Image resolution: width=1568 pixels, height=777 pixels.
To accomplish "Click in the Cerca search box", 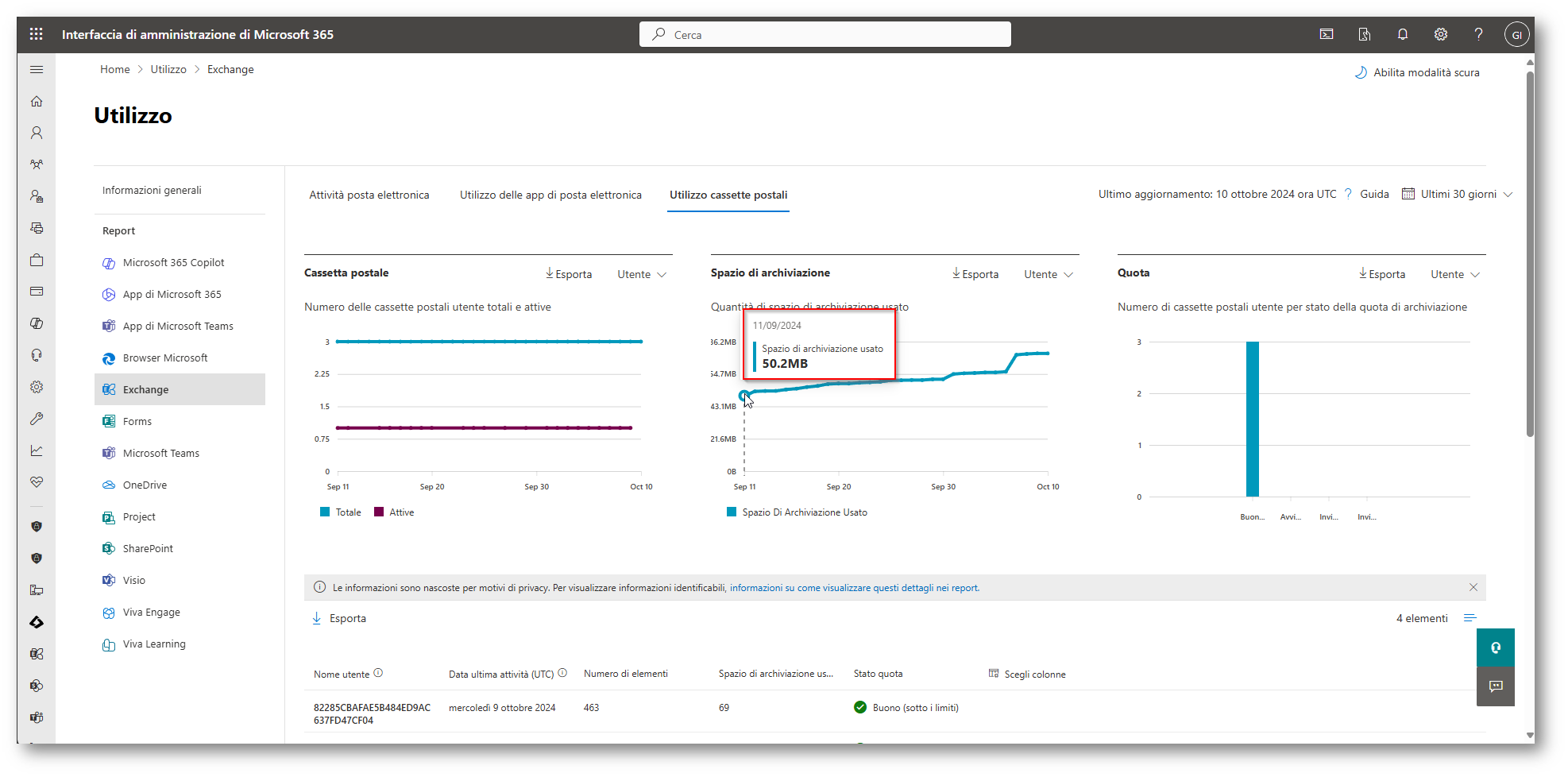I will coord(825,34).
